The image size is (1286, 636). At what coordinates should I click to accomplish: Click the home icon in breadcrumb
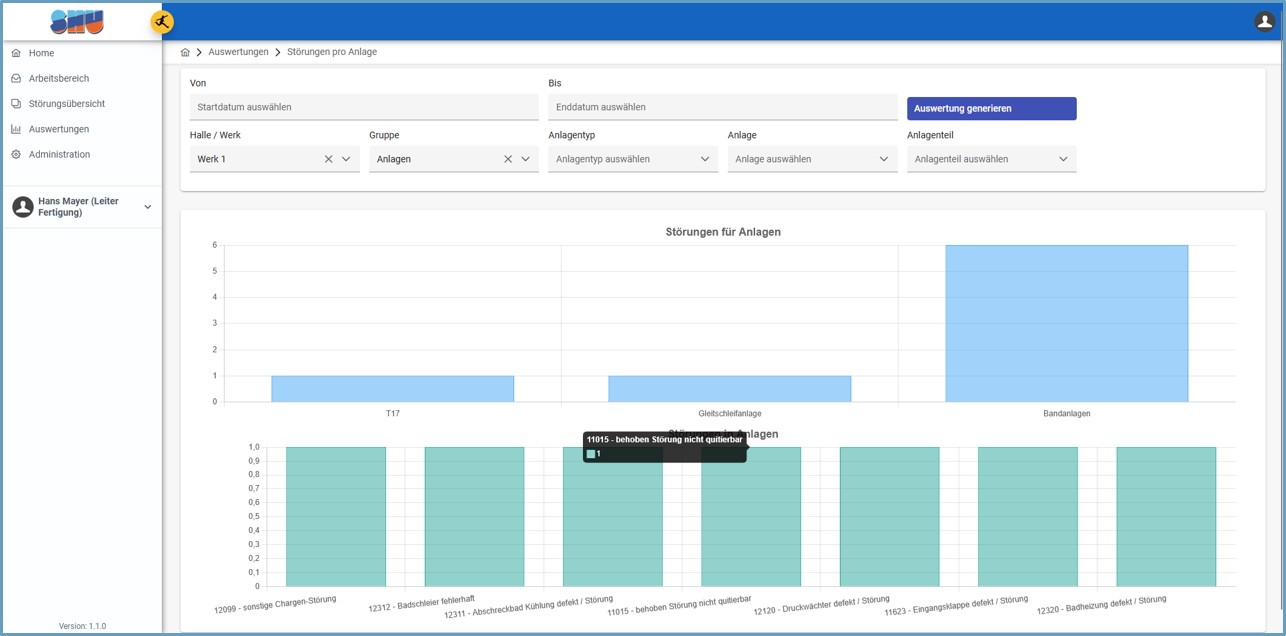(x=185, y=52)
